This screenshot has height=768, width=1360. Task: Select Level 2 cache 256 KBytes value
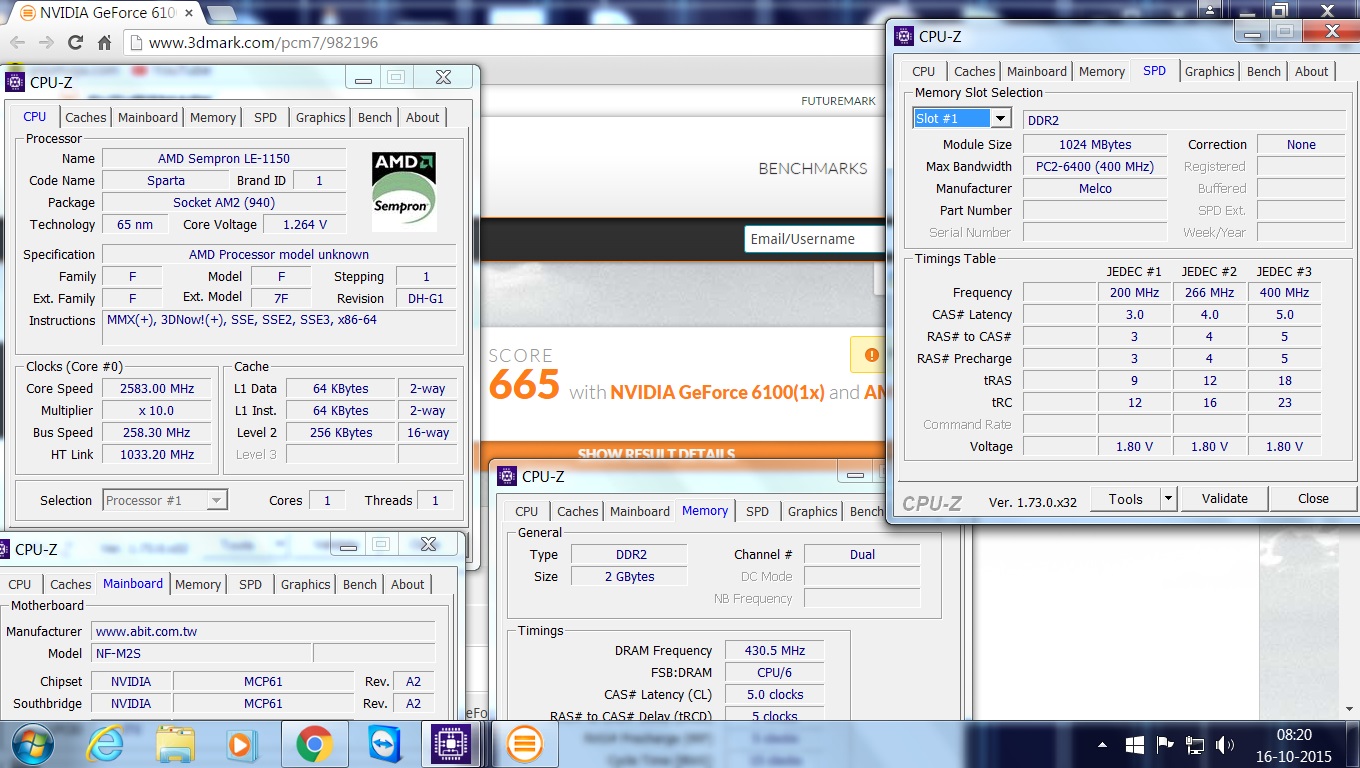pyautogui.click(x=341, y=432)
